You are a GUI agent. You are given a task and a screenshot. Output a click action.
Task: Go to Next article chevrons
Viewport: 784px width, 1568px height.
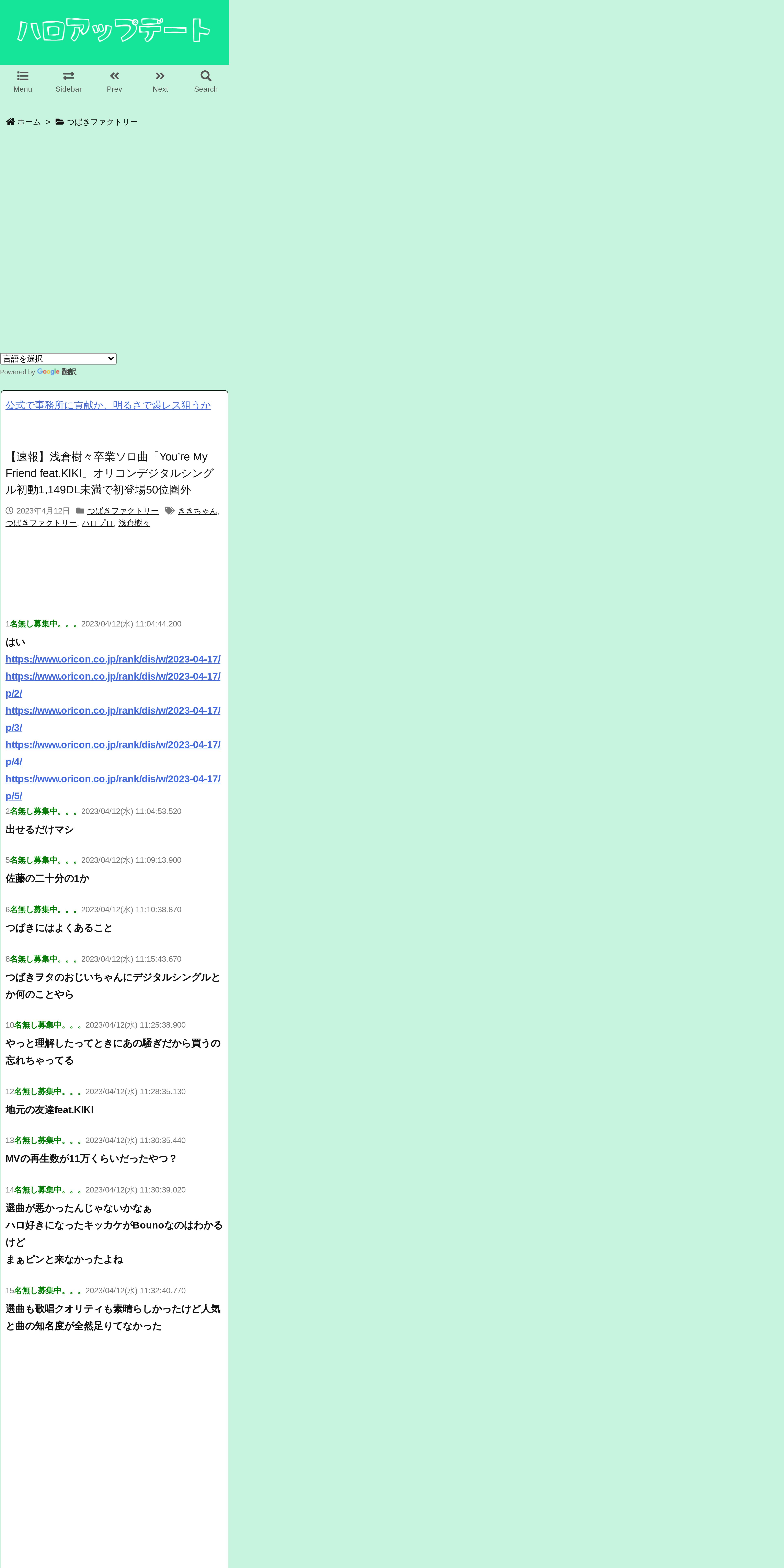coord(160,76)
